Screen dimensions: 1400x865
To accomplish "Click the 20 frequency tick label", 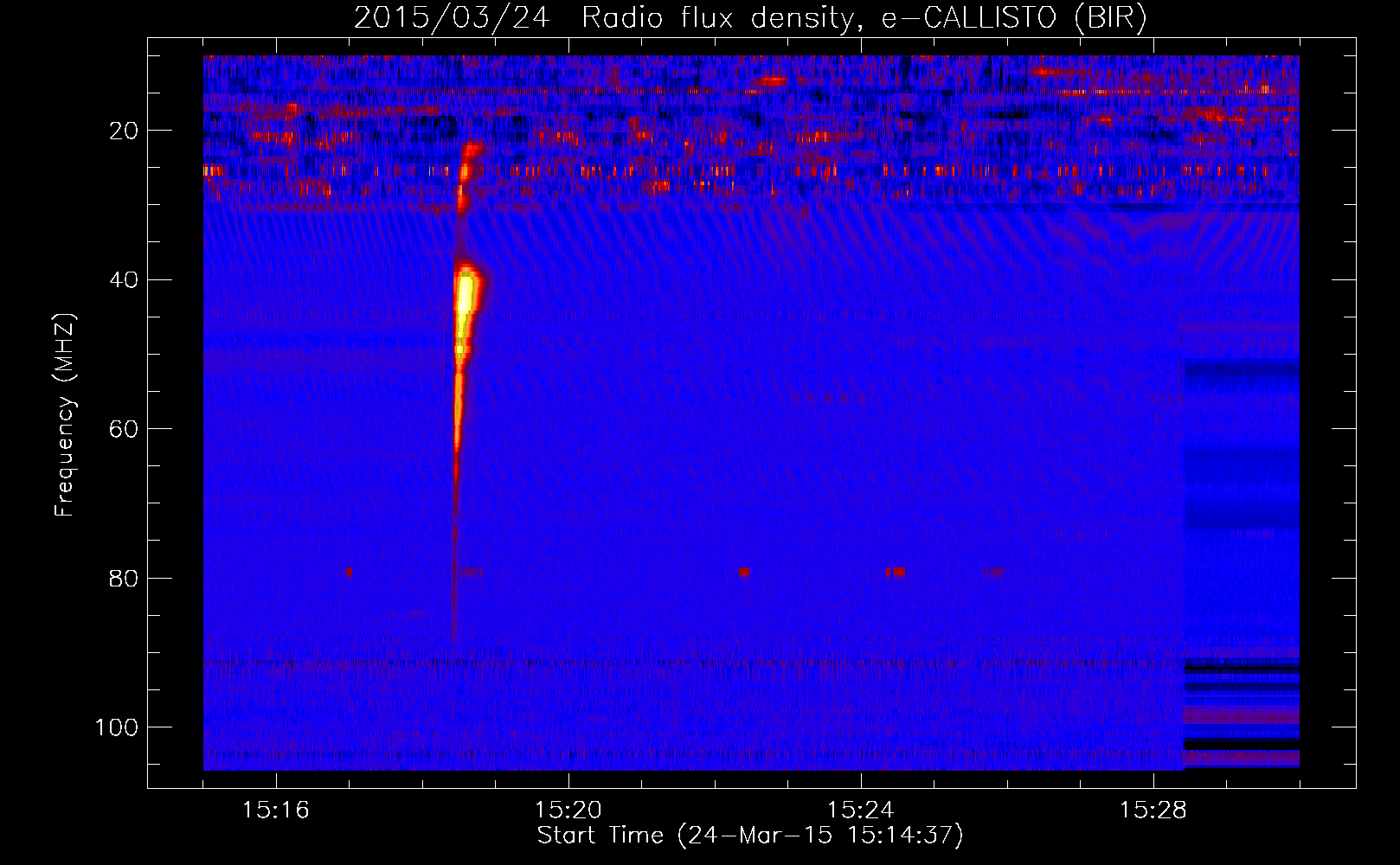I will point(125,131).
